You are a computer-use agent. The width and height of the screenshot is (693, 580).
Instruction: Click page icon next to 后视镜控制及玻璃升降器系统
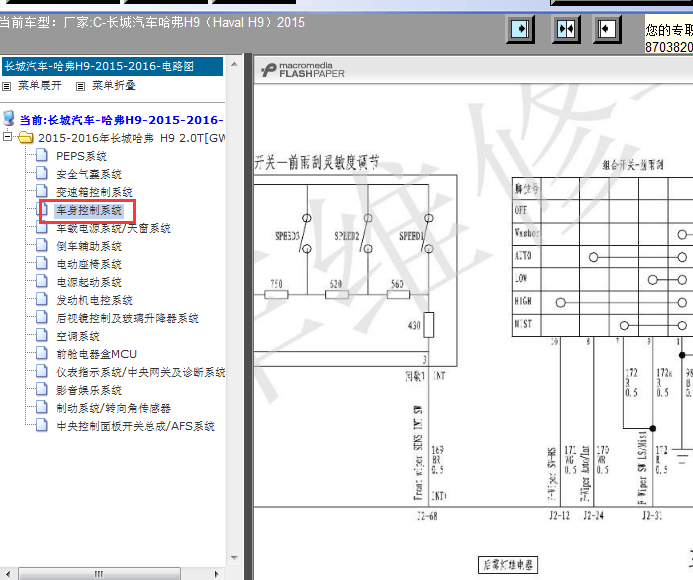tap(42, 317)
